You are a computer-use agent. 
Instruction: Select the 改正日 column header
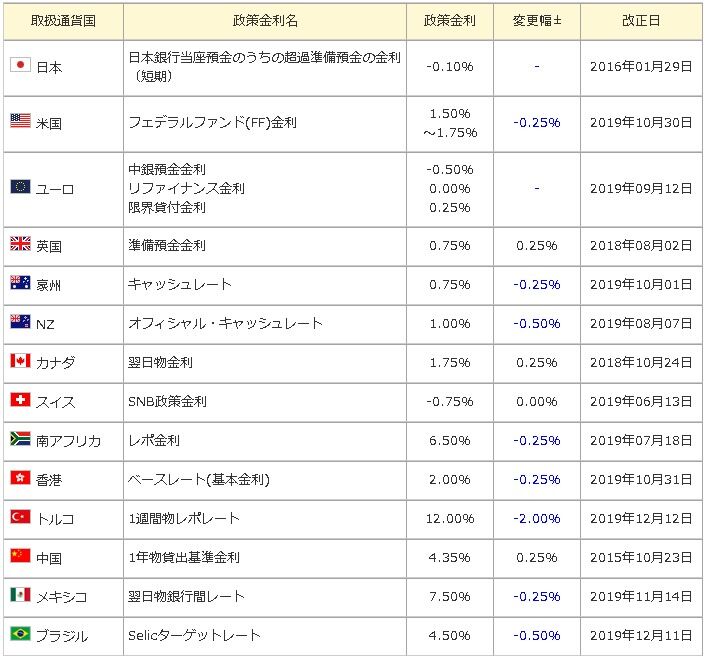(641, 21)
